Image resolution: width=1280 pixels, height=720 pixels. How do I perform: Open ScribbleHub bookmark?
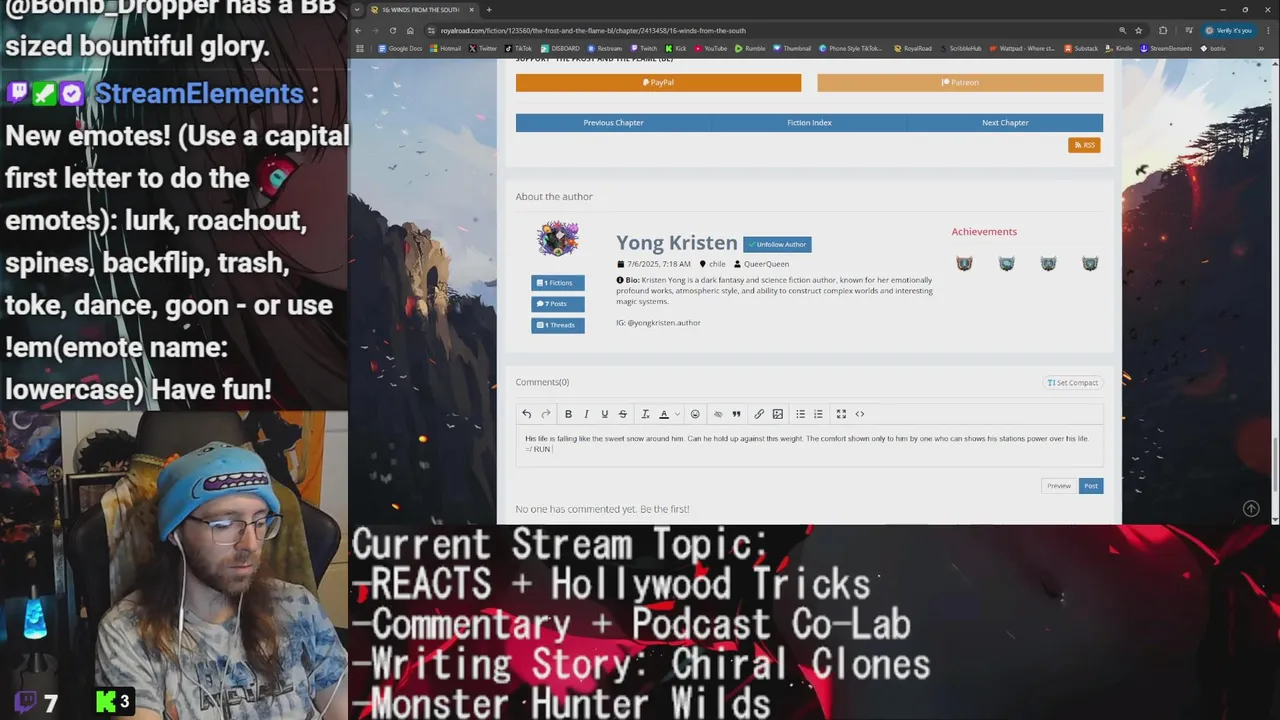point(961,48)
